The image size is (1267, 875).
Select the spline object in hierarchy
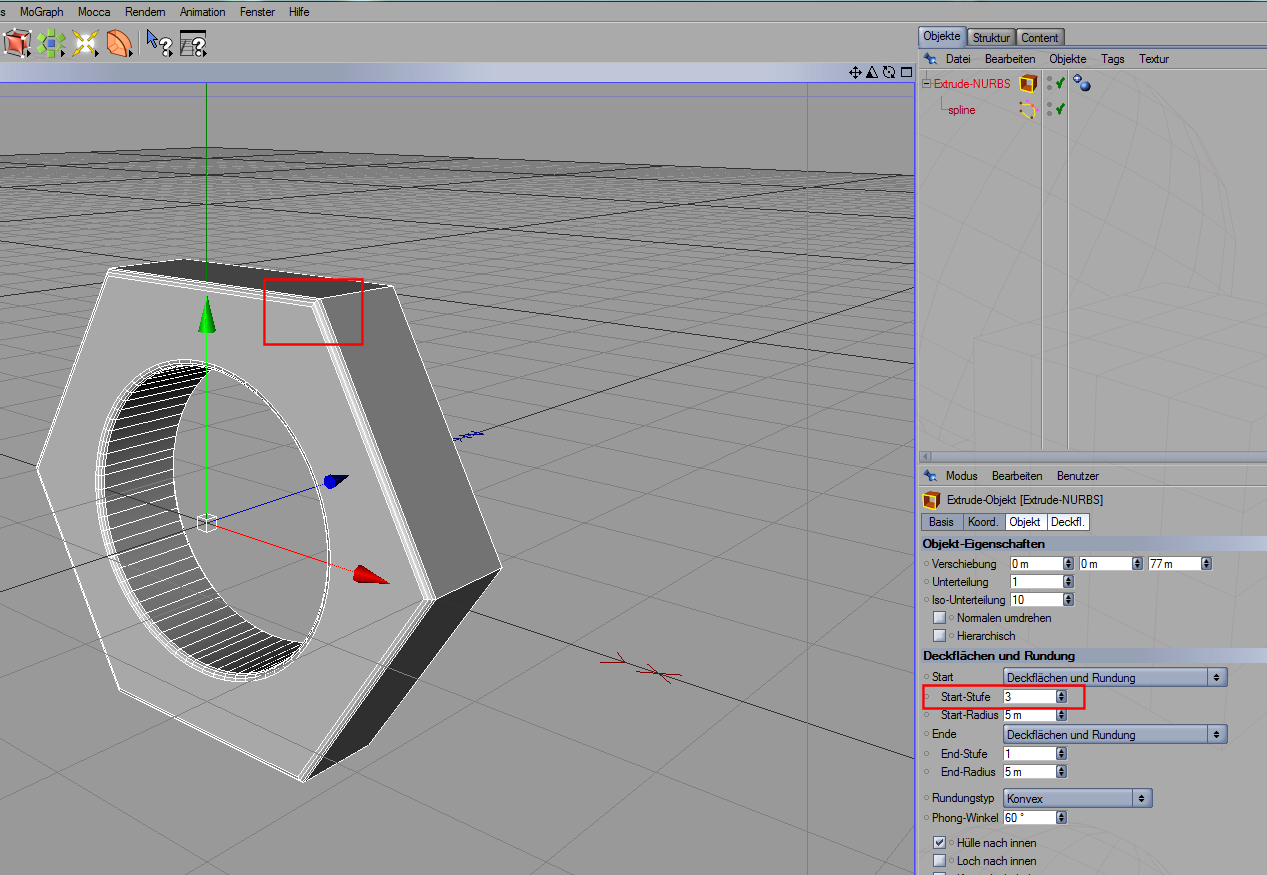click(962, 110)
